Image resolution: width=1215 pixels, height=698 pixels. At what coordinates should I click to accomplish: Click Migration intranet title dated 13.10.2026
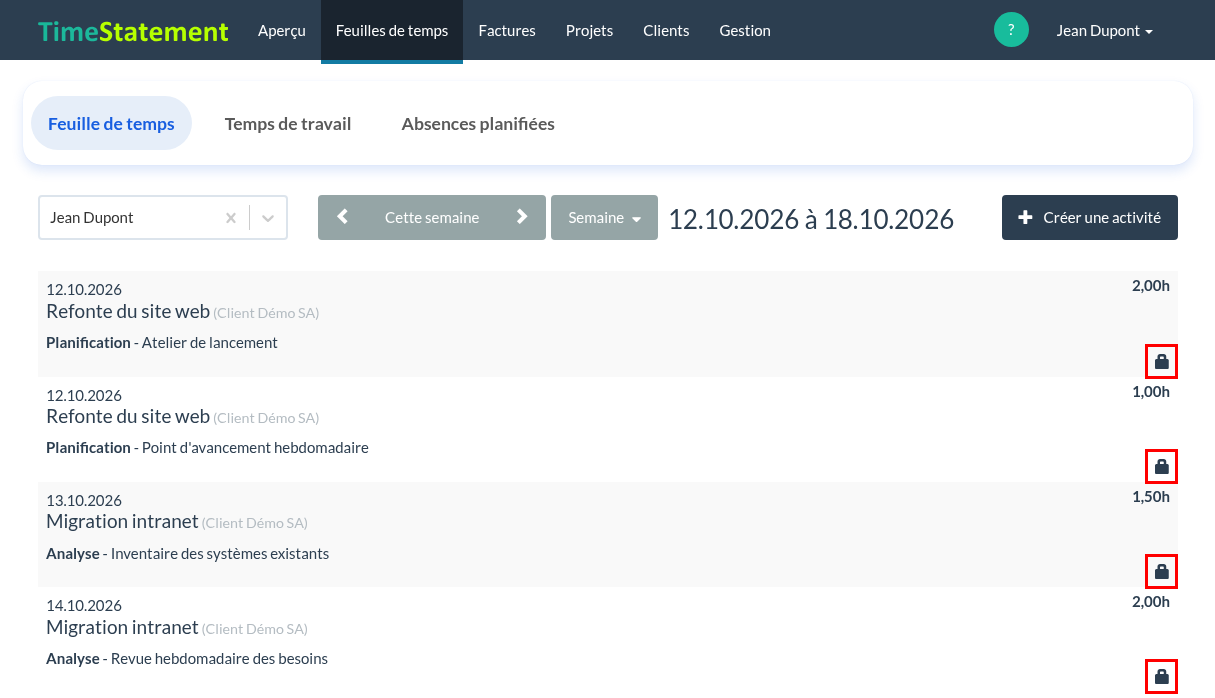tap(122, 521)
